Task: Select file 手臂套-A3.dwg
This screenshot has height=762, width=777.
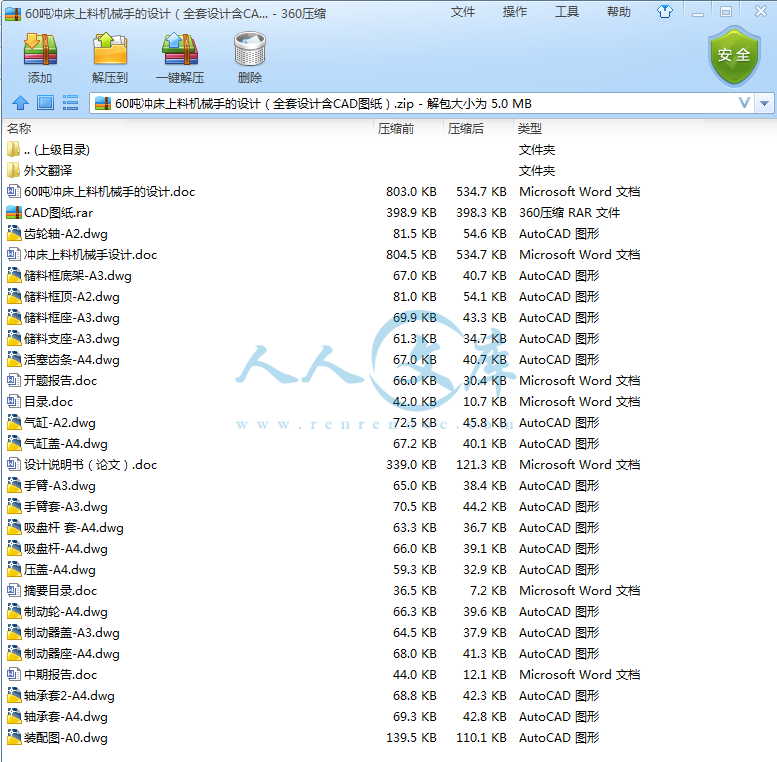Action: click(66, 506)
